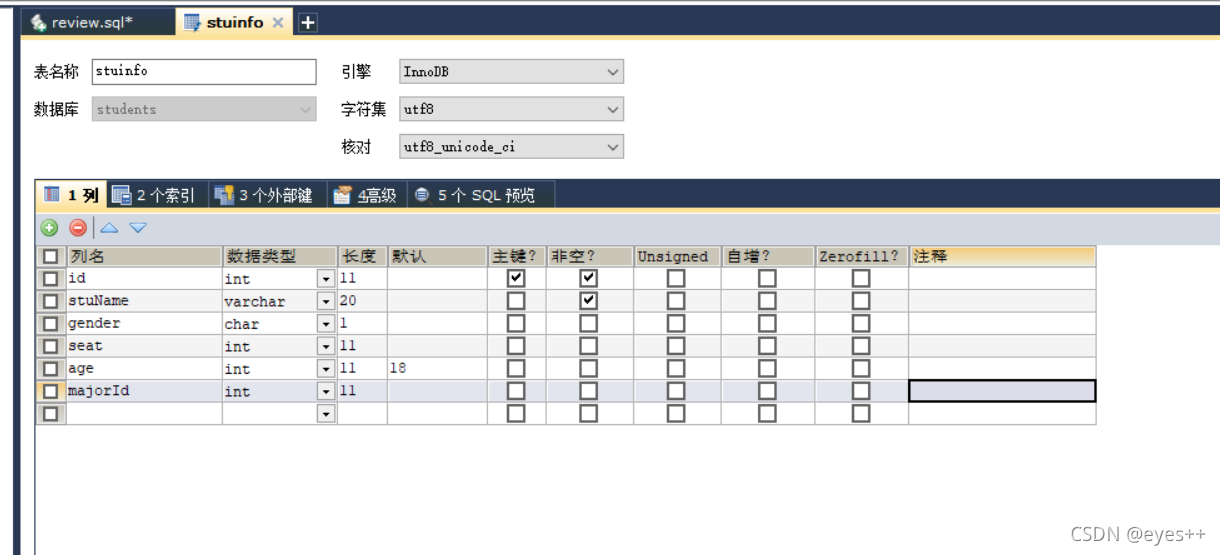Select the majorId row checkbox

click(50, 391)
